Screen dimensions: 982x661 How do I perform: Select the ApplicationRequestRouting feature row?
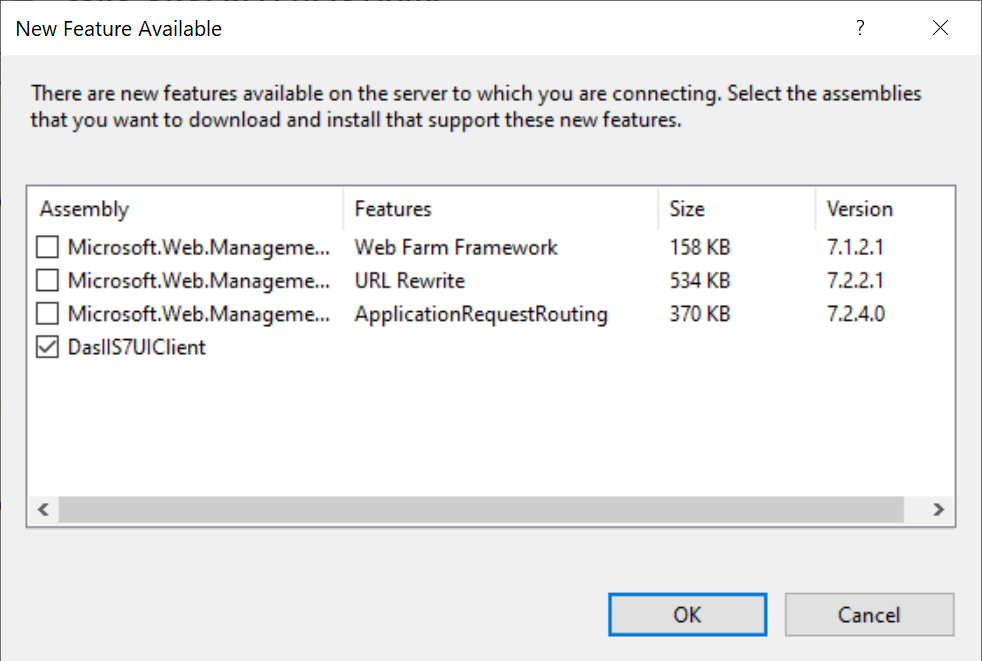click(x=481, y=315)
